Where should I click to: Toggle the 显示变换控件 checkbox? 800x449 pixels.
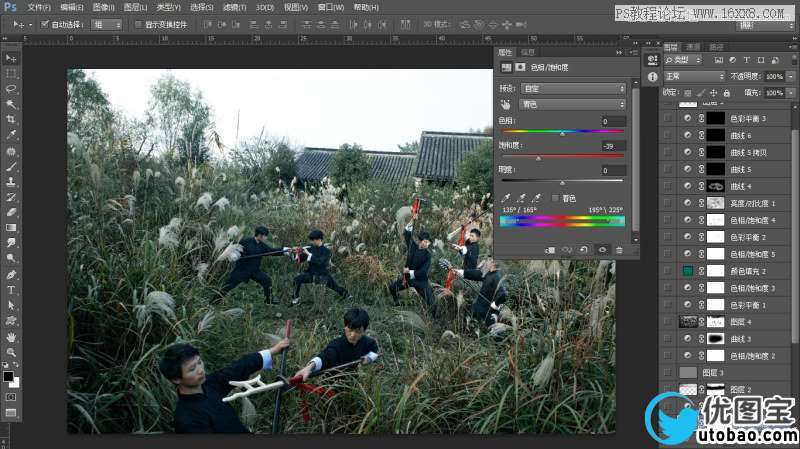[138, 24]
